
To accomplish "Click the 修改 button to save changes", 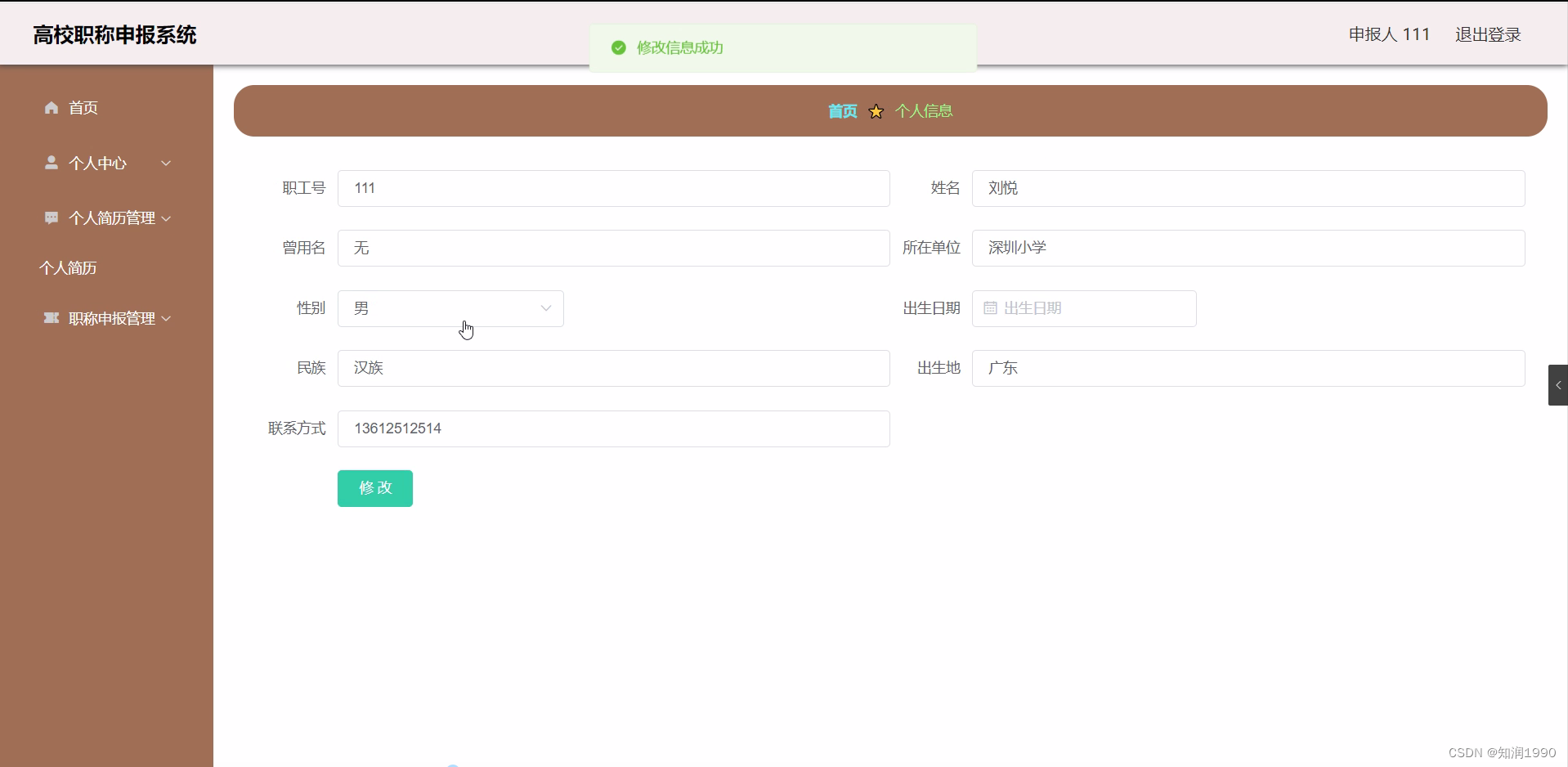I will click(x=374, y=488).
